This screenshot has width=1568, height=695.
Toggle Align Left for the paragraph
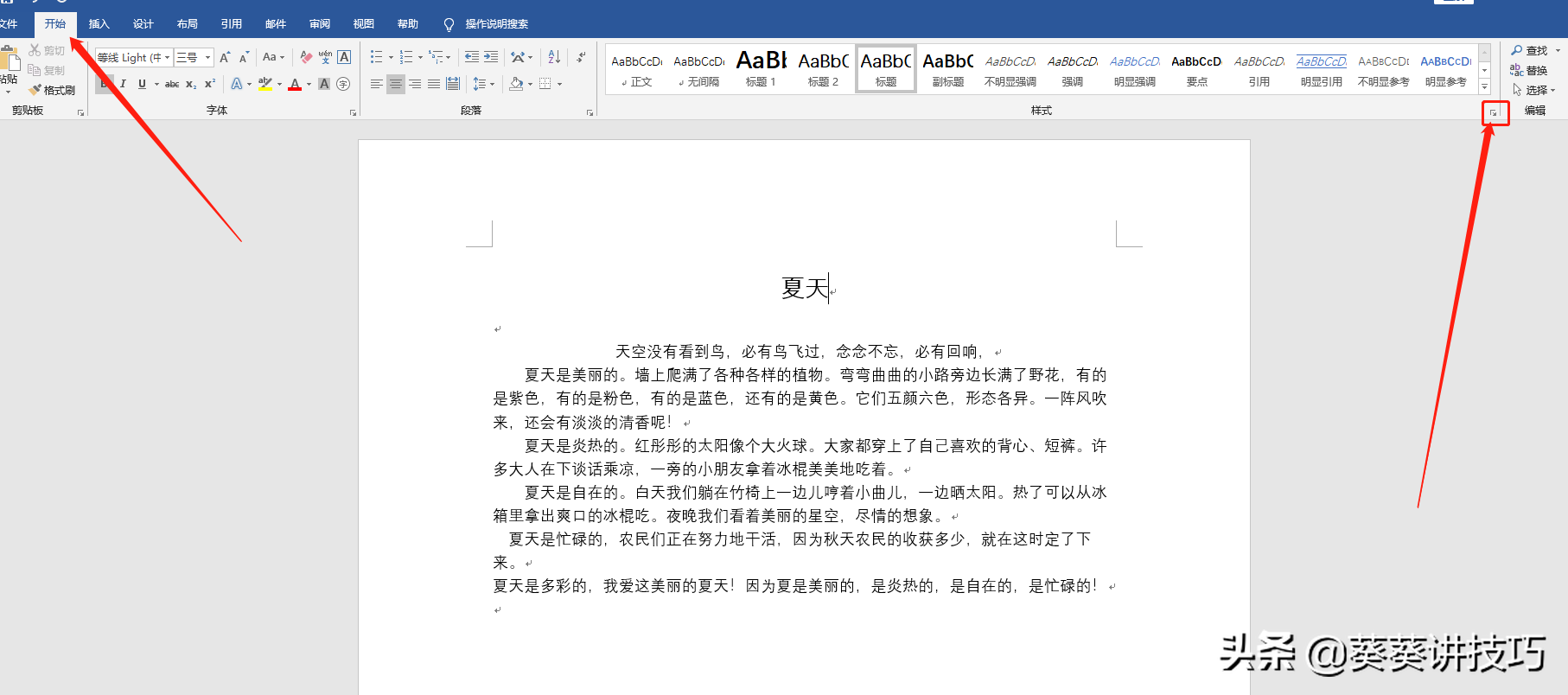point(377,84)
